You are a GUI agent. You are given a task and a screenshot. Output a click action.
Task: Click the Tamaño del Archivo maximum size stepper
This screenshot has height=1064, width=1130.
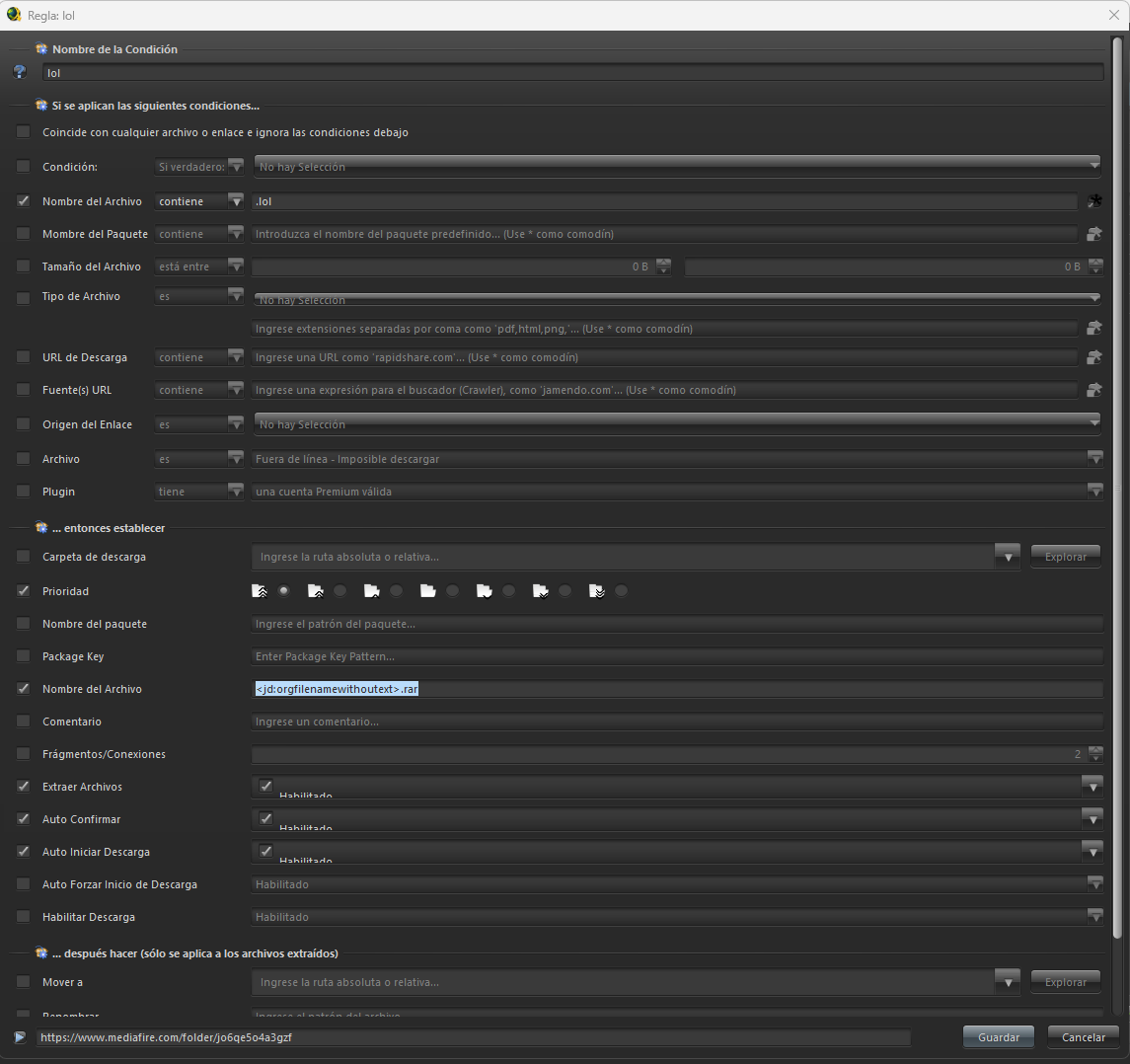(1095, 266)
